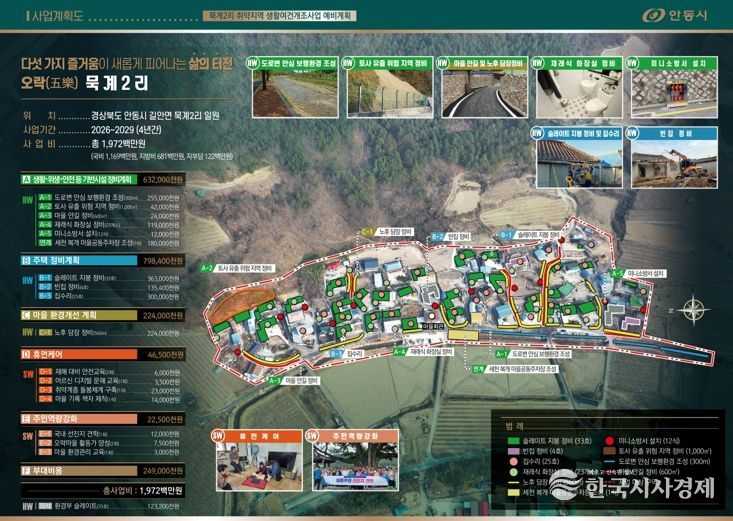Viewport: 733px width, 521px height.
Task: Click the yellow parking lot rectangle on map
Action: (463, 335)
